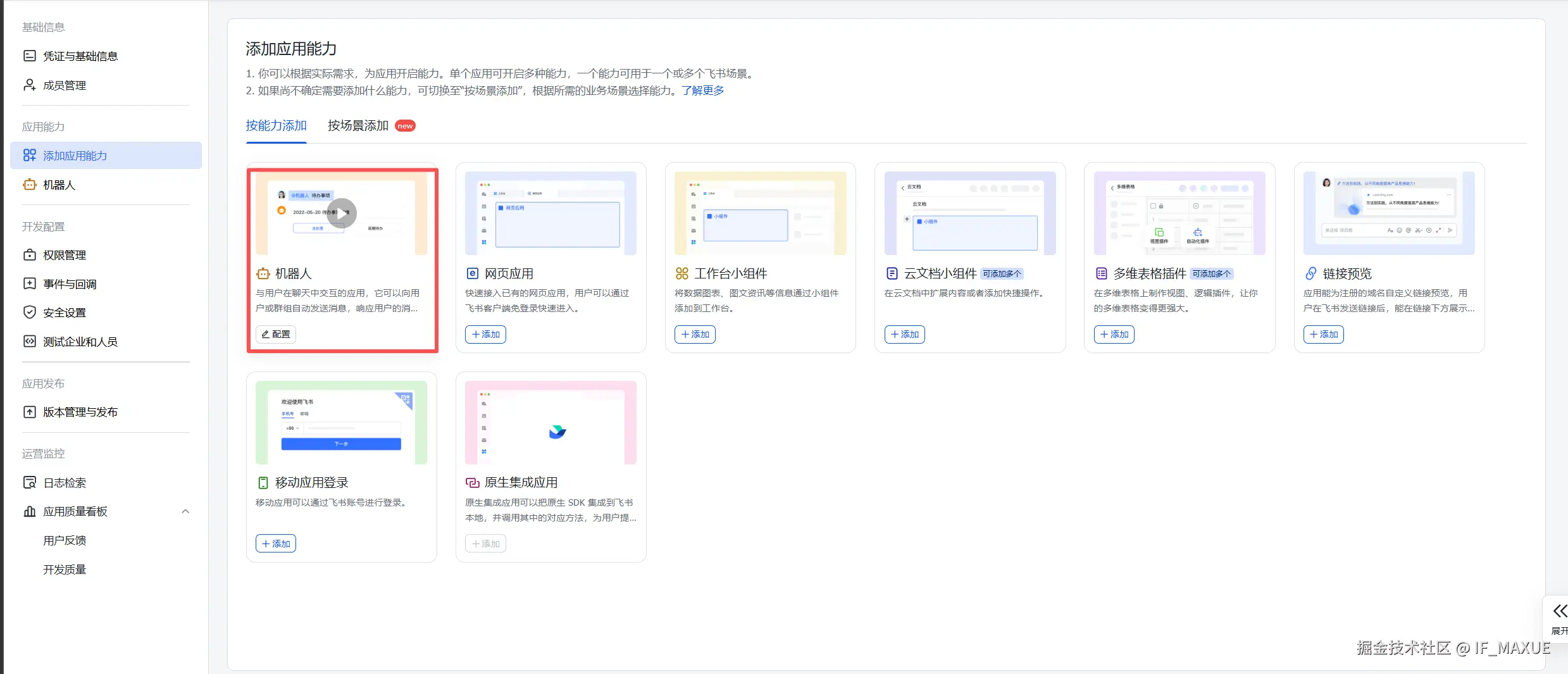This screenshot has width=1568, height=674.
Task: Click the 原生集成应用 preview thumbnail
Action: click(x=551, y=422)
